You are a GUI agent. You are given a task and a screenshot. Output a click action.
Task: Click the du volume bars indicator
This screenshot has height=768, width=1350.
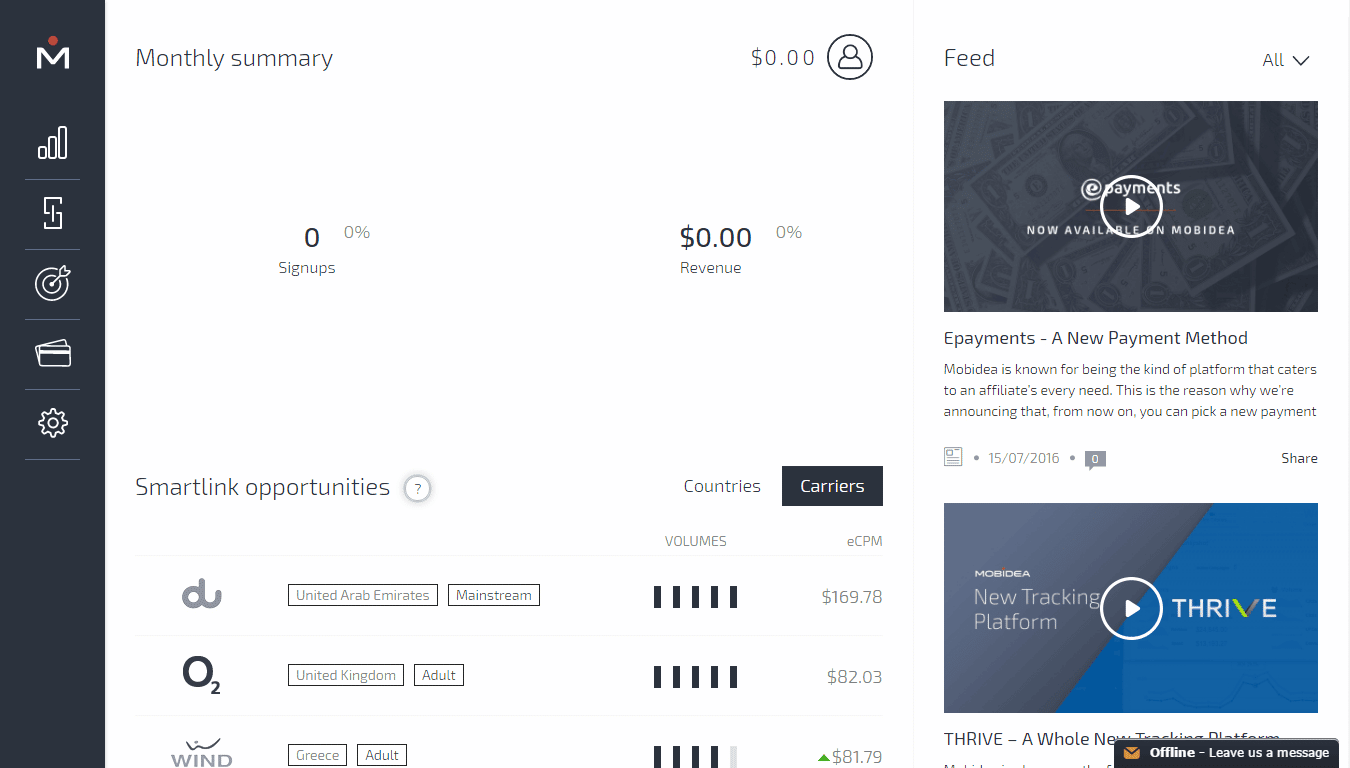[x=696, y=597]
